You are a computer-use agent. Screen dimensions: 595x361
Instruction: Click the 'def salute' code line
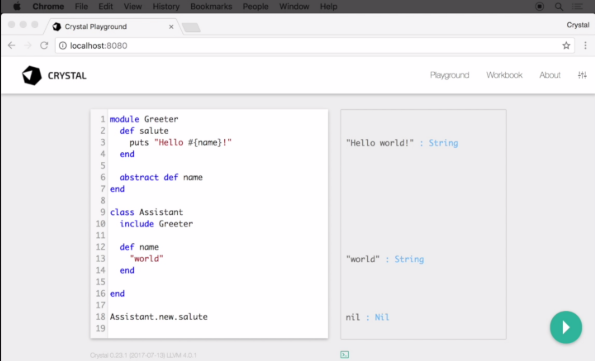pyautogui.click(x=144, y=131)
